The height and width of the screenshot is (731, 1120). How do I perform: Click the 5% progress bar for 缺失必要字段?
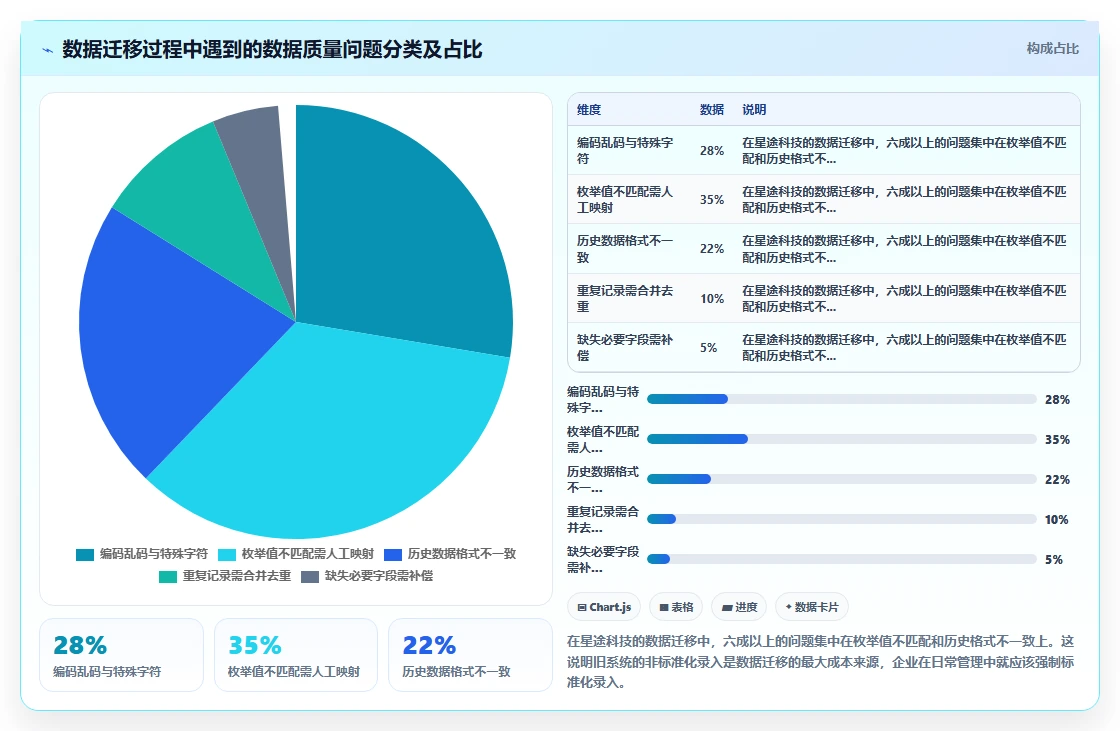[x=841, y=560]
